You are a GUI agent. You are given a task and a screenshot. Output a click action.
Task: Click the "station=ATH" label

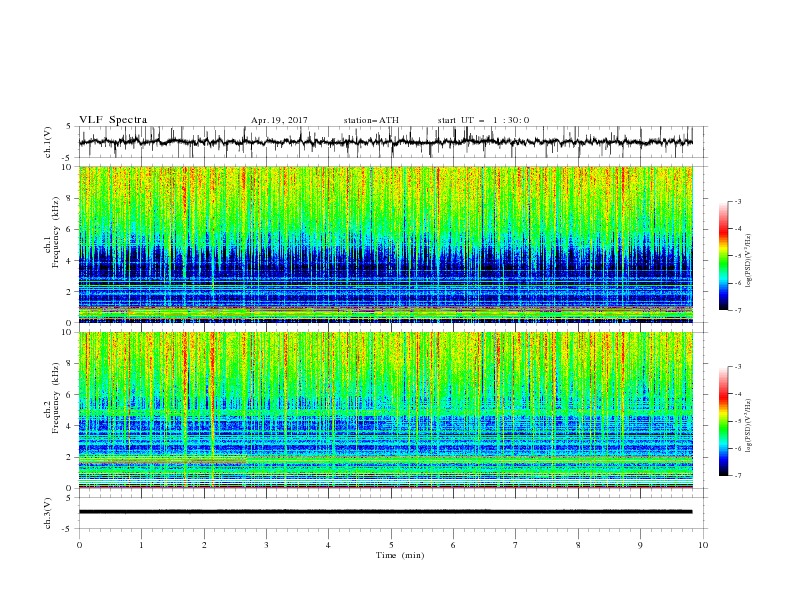[371, 120]
